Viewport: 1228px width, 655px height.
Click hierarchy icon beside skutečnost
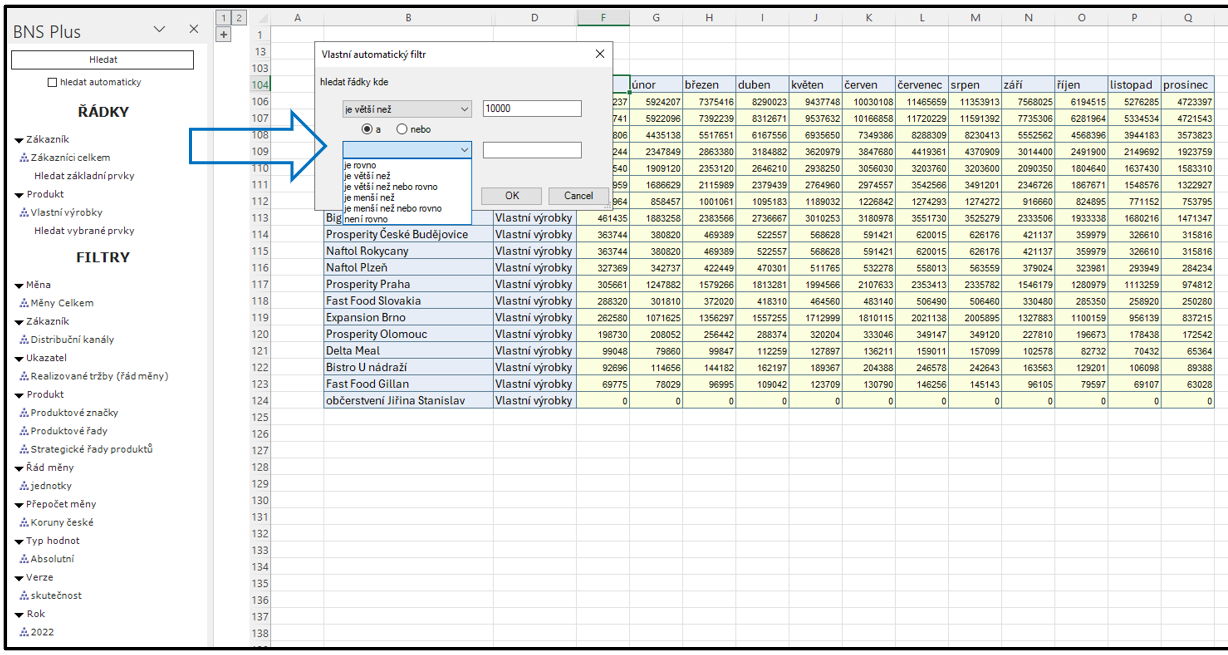click(x=24, y=596)
